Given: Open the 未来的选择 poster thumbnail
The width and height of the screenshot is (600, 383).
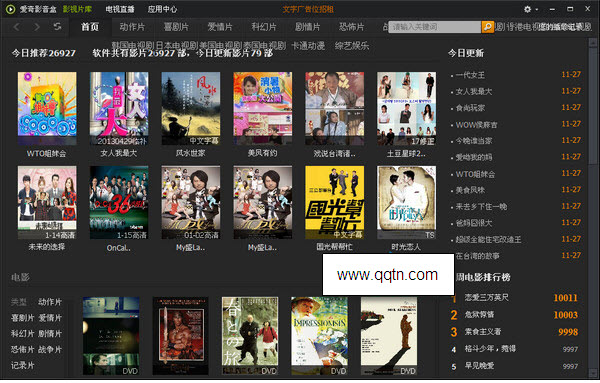Looking at the screenshot, I should click(47, 202).
